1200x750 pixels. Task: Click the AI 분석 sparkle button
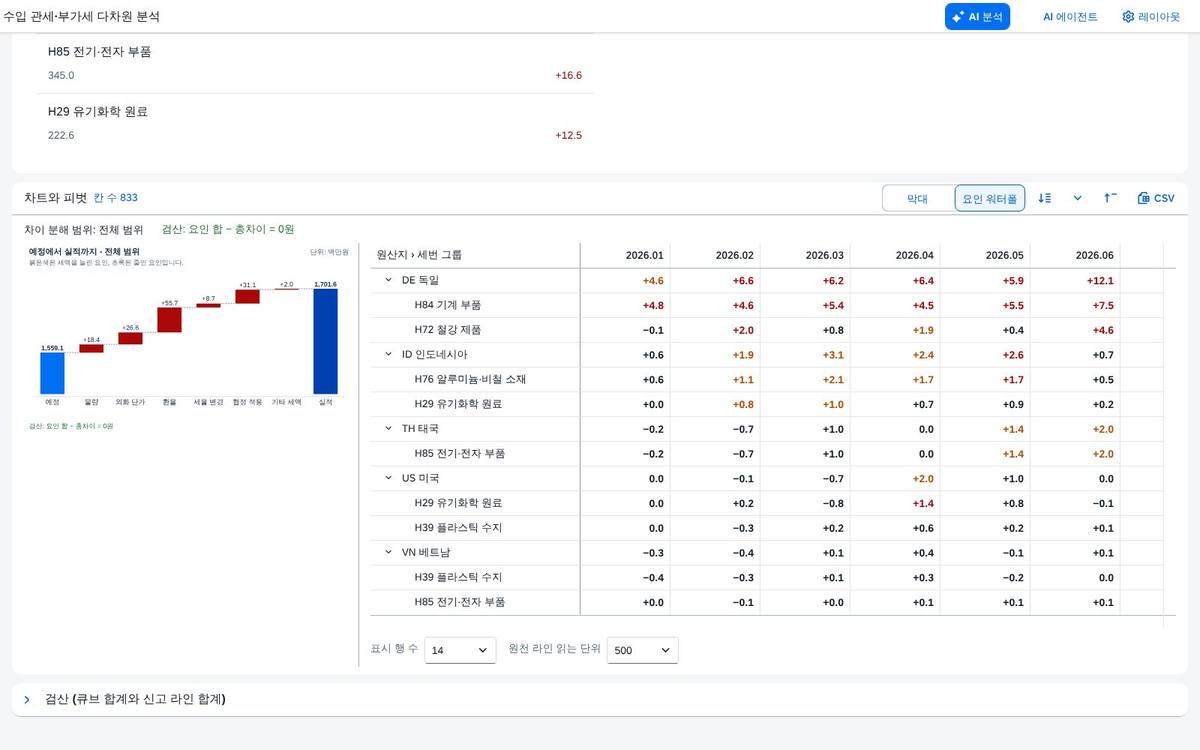[977, 17]
